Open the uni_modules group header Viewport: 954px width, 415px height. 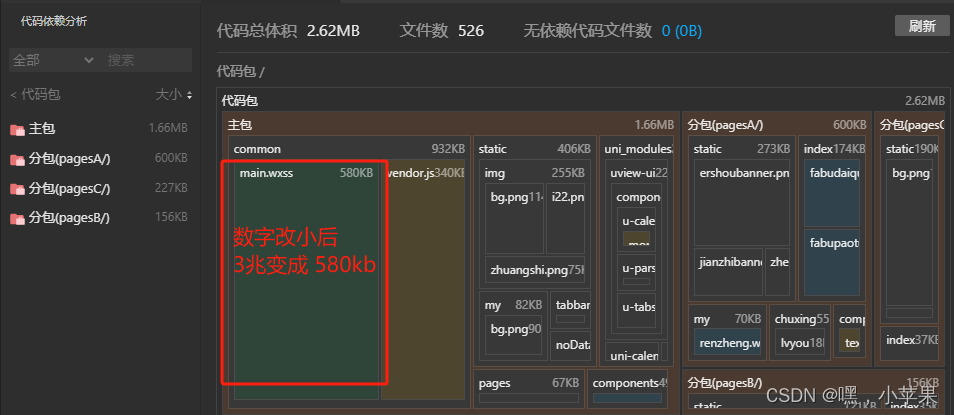coord(636,148)
